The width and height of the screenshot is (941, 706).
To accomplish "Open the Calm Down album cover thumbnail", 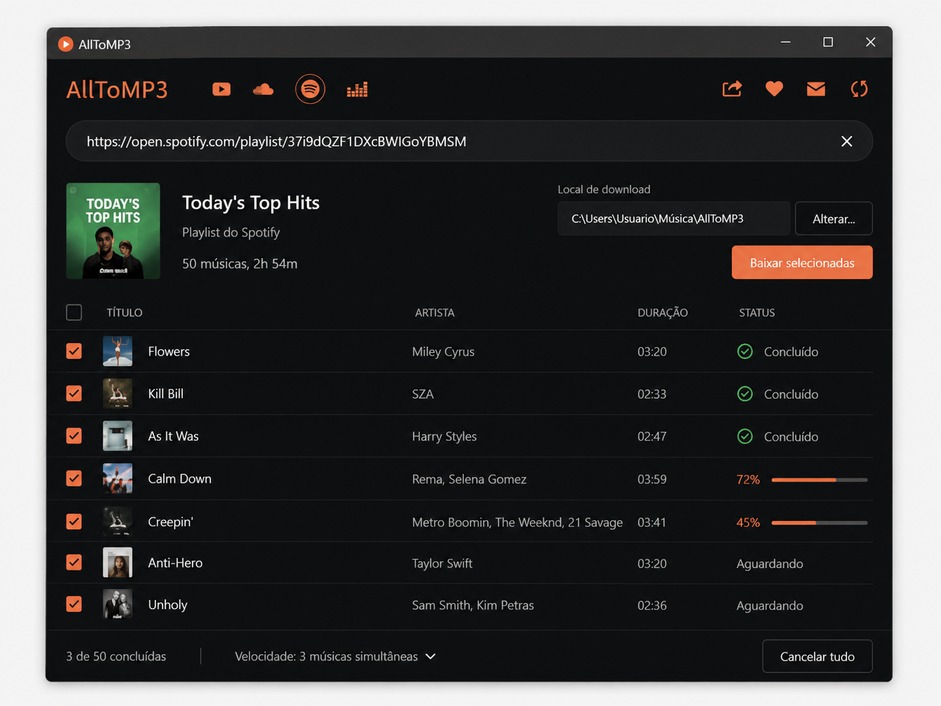I will (x=118, y=478).
